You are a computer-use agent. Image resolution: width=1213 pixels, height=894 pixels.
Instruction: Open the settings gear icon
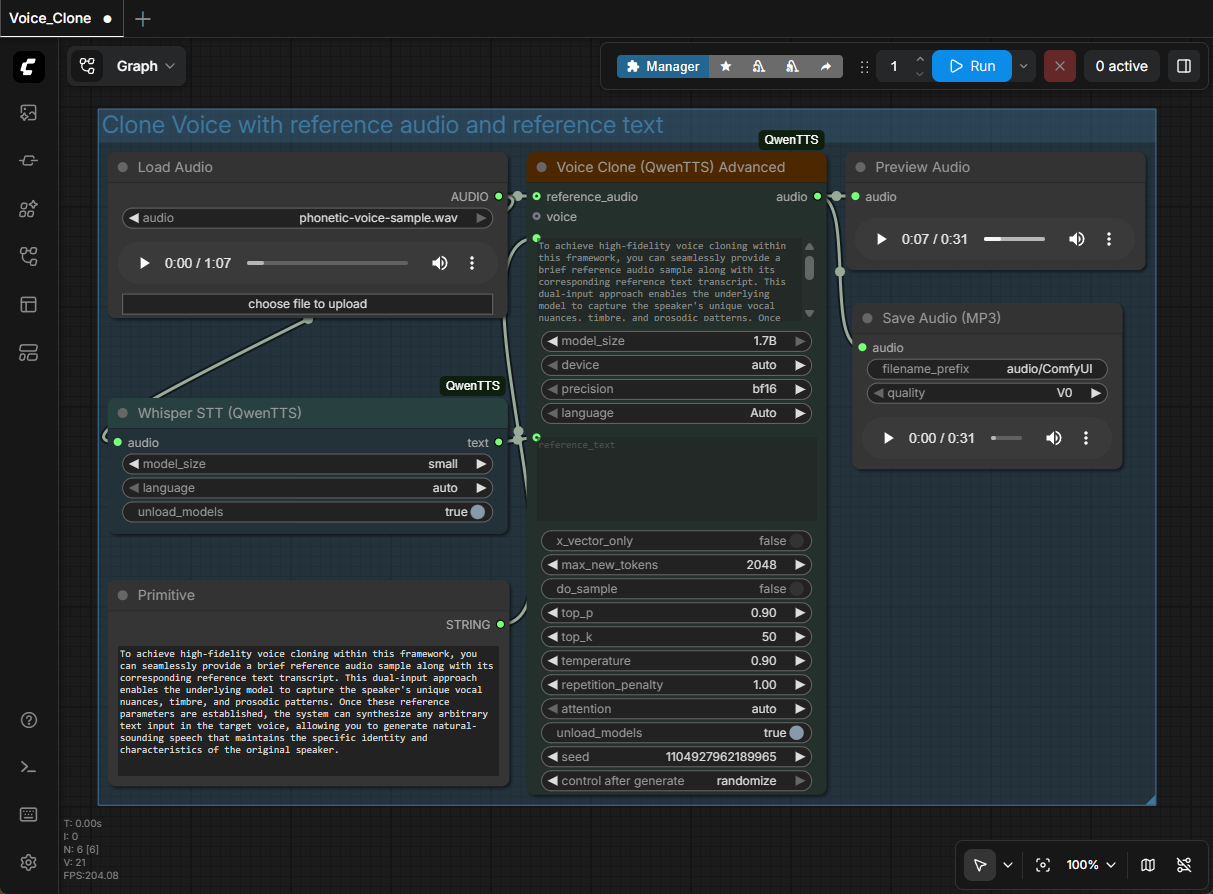29,862
